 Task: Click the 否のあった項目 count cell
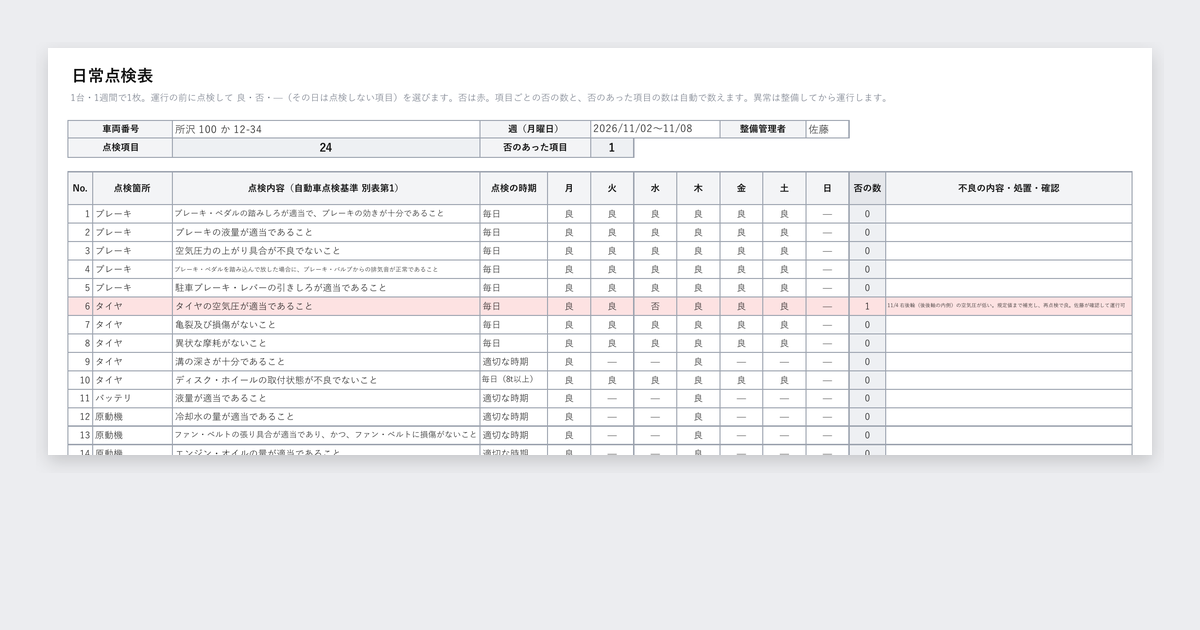(612, 148)
